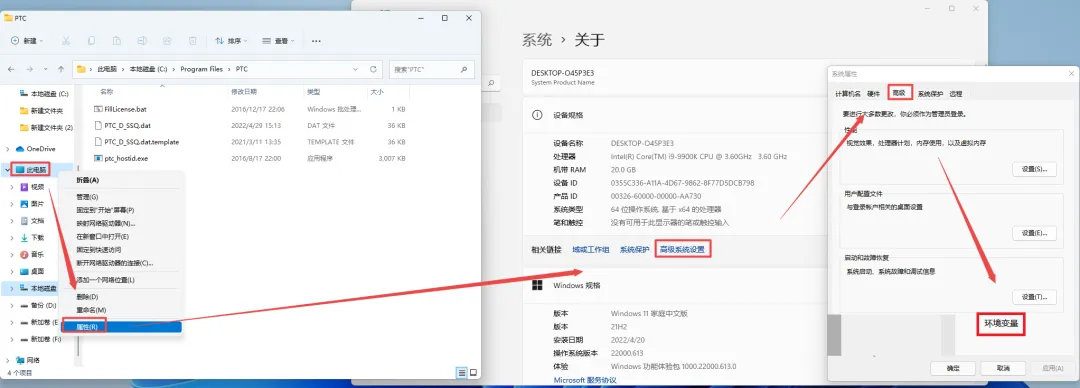
Task: Open the 排序 (Sort) dropdown
Action: [231, 41]
